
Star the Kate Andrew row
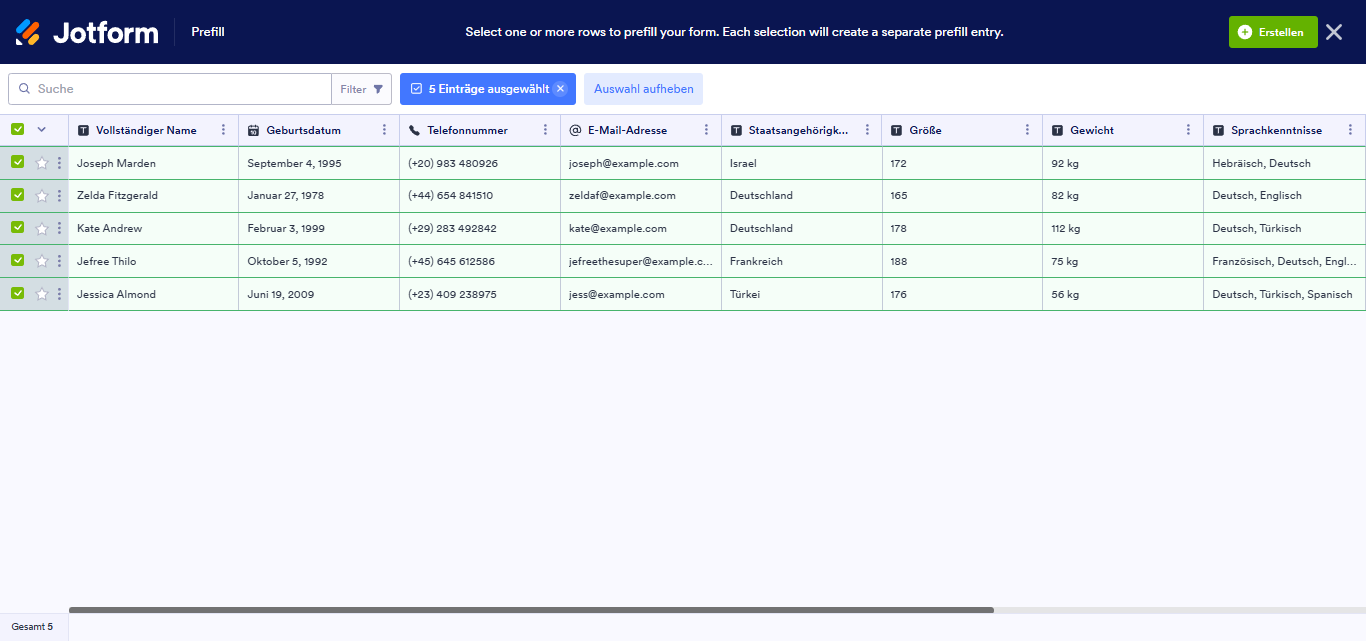42,229
